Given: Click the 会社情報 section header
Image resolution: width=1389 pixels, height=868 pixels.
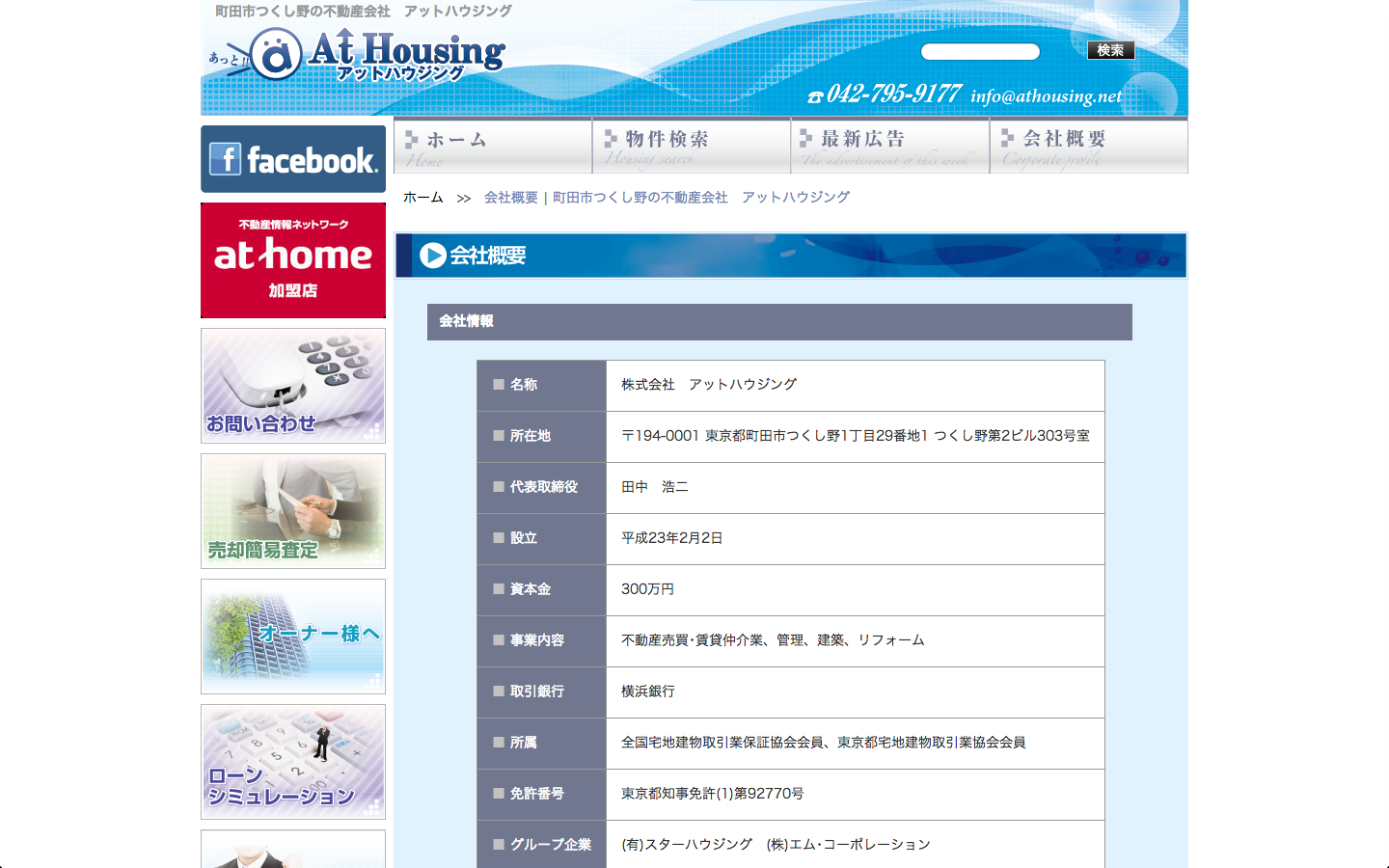Looking at the screenshot, I should click(779, 322).
